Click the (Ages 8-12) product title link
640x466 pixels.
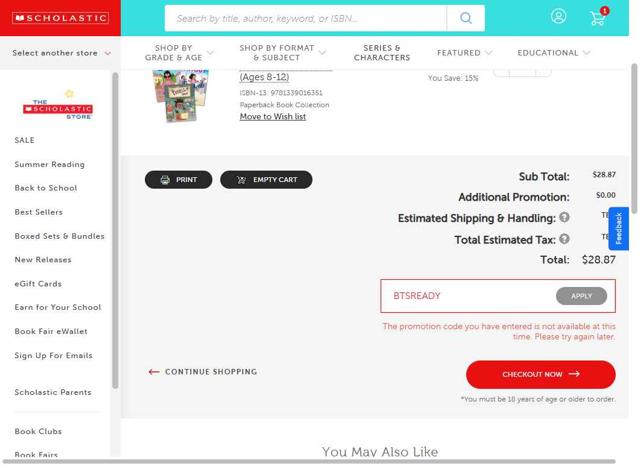point(264,77)
